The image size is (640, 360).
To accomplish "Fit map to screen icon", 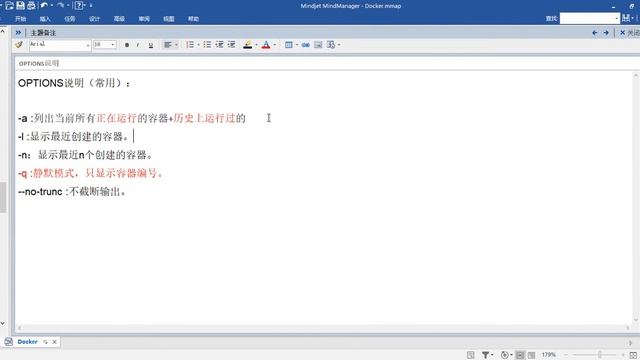I will click(633, 355).
